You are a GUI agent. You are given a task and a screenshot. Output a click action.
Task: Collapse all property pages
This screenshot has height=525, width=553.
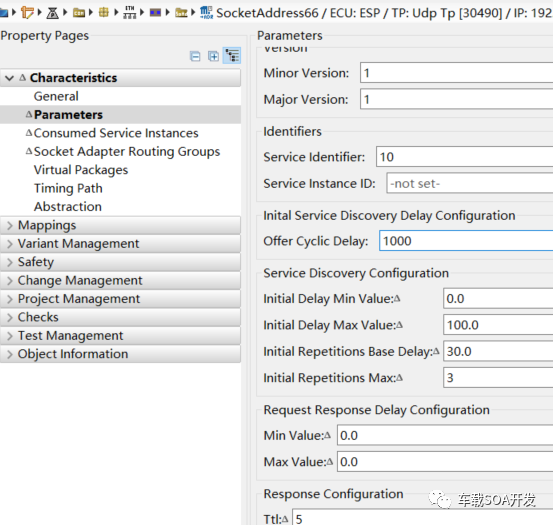[195, 56]
